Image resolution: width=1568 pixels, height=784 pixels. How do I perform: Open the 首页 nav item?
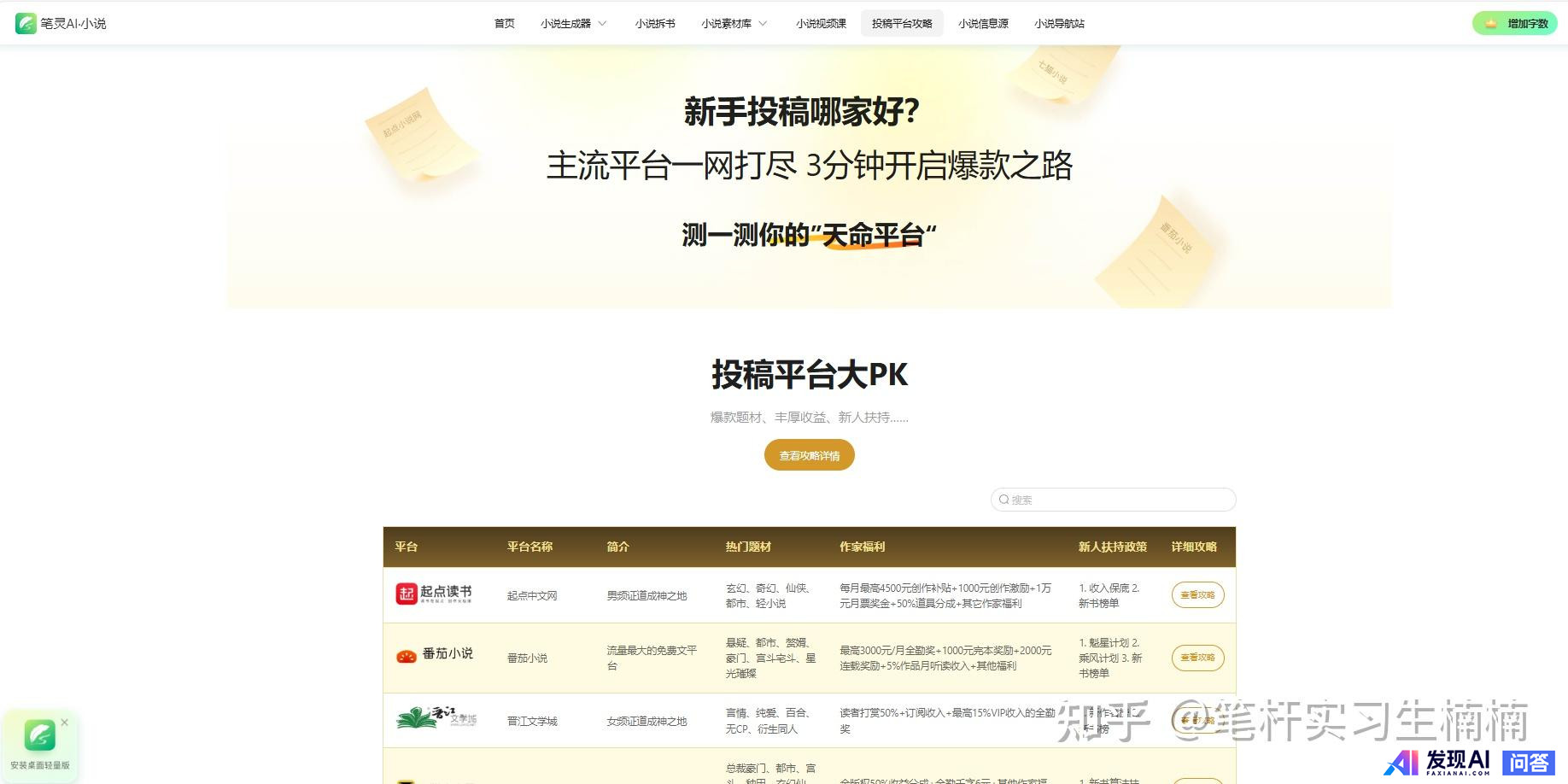[x=505, y=23]
